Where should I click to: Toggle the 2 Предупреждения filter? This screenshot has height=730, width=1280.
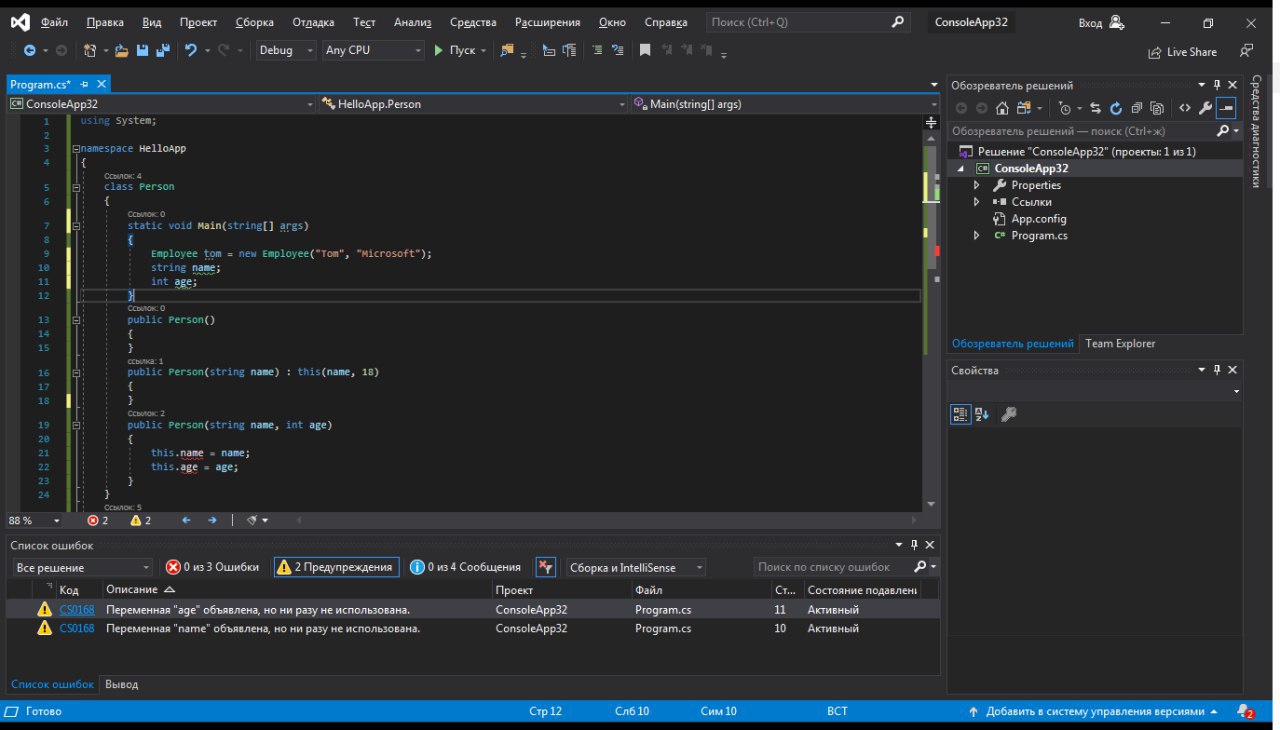tap(336, 567)
